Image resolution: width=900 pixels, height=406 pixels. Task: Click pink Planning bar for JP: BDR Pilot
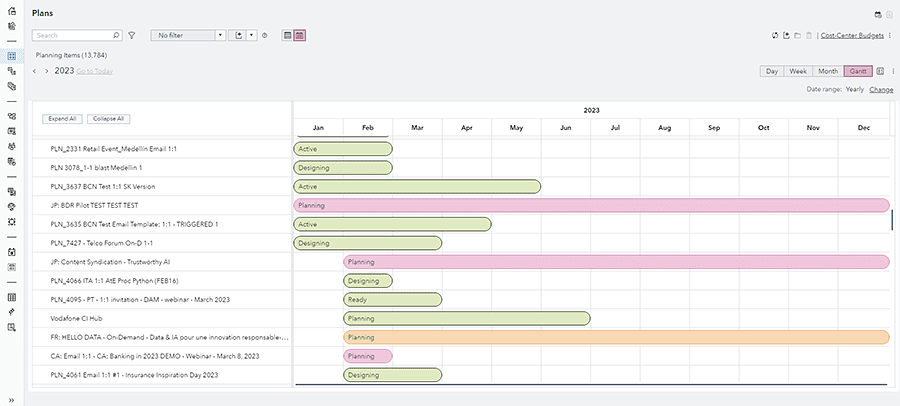click(591, 205)
